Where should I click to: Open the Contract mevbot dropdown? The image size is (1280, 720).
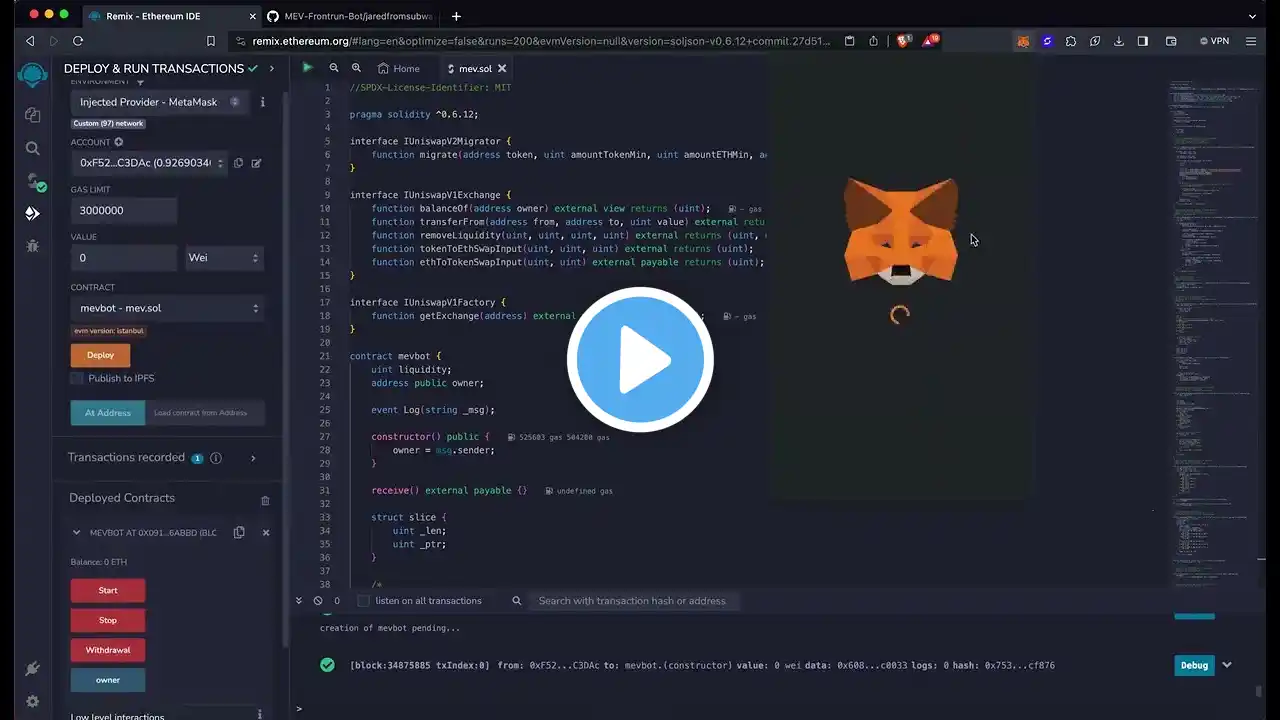click(x=167, y=308)
